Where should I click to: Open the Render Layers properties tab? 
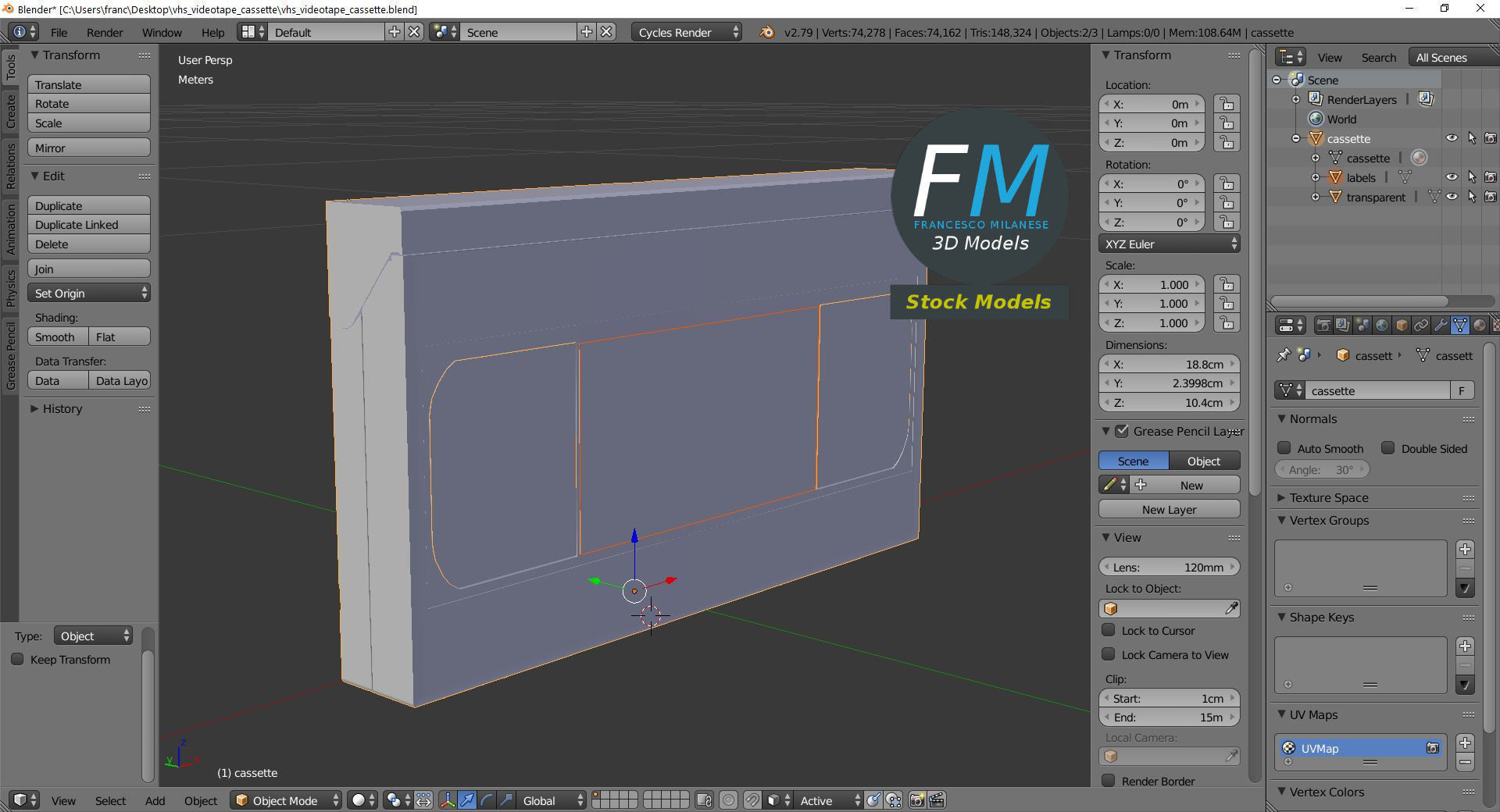pos(1343,325)
